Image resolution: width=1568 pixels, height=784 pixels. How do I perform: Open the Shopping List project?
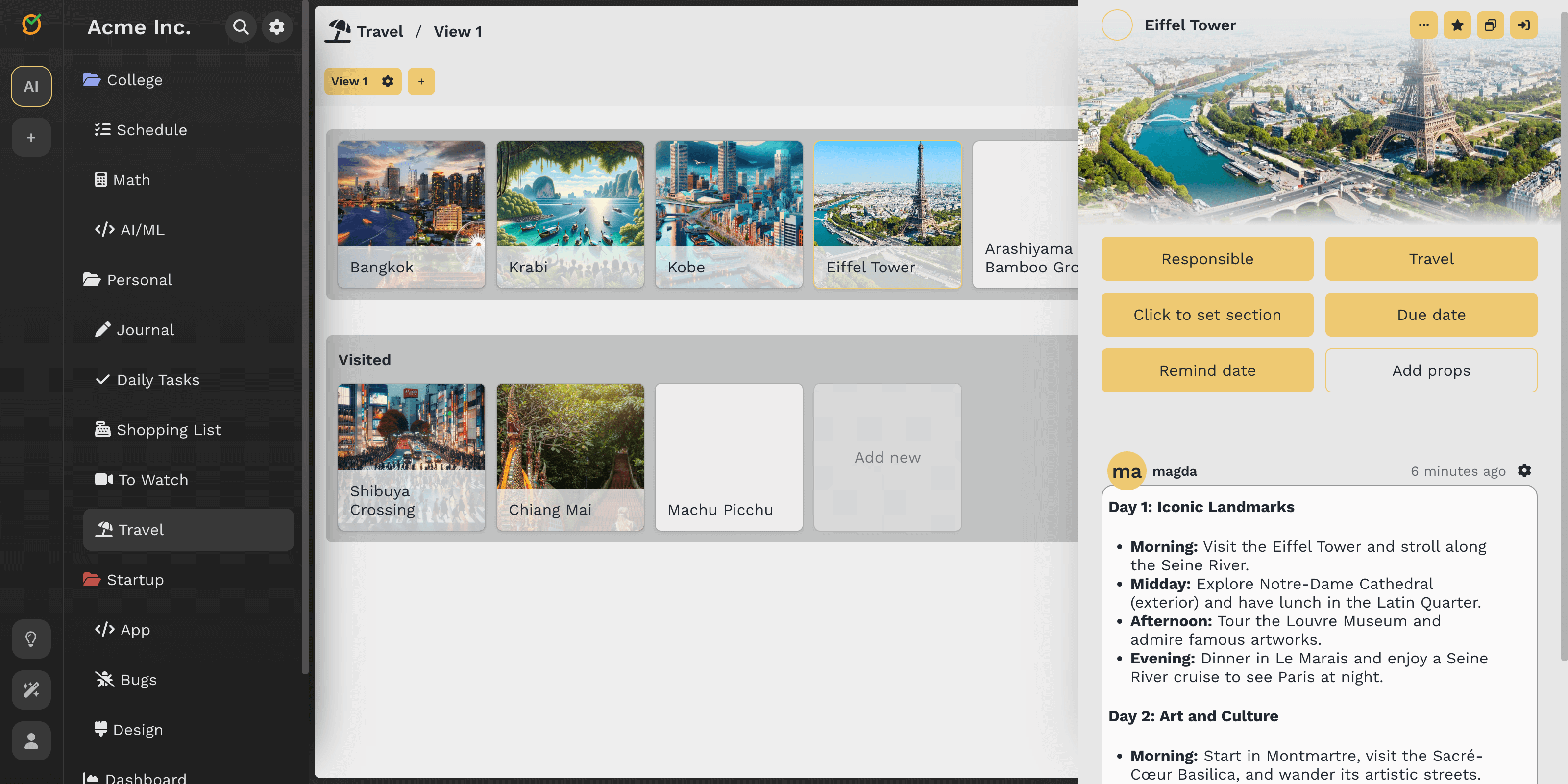coord(189,429)
